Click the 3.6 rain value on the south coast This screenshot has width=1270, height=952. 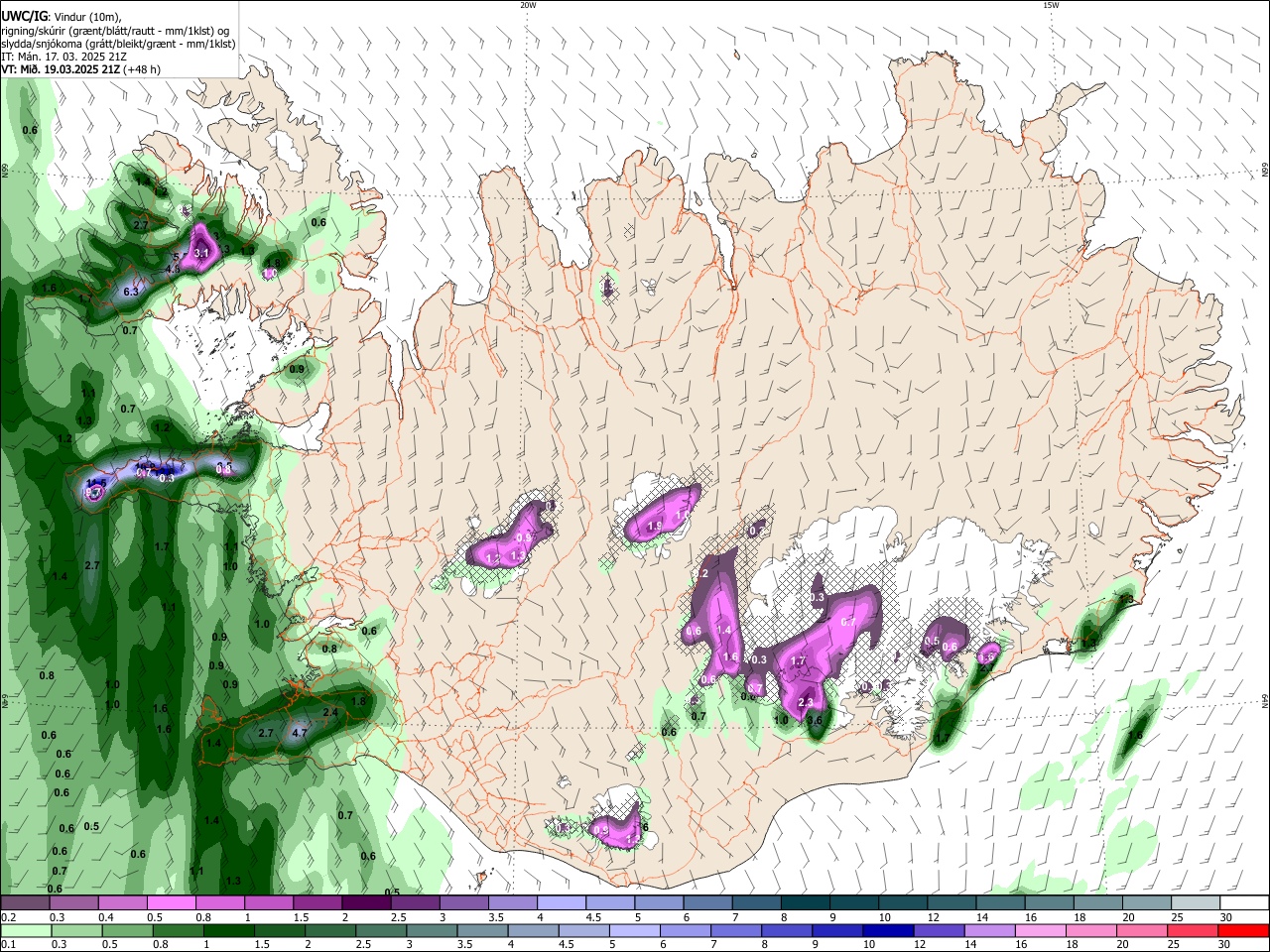tap(815, 720)
